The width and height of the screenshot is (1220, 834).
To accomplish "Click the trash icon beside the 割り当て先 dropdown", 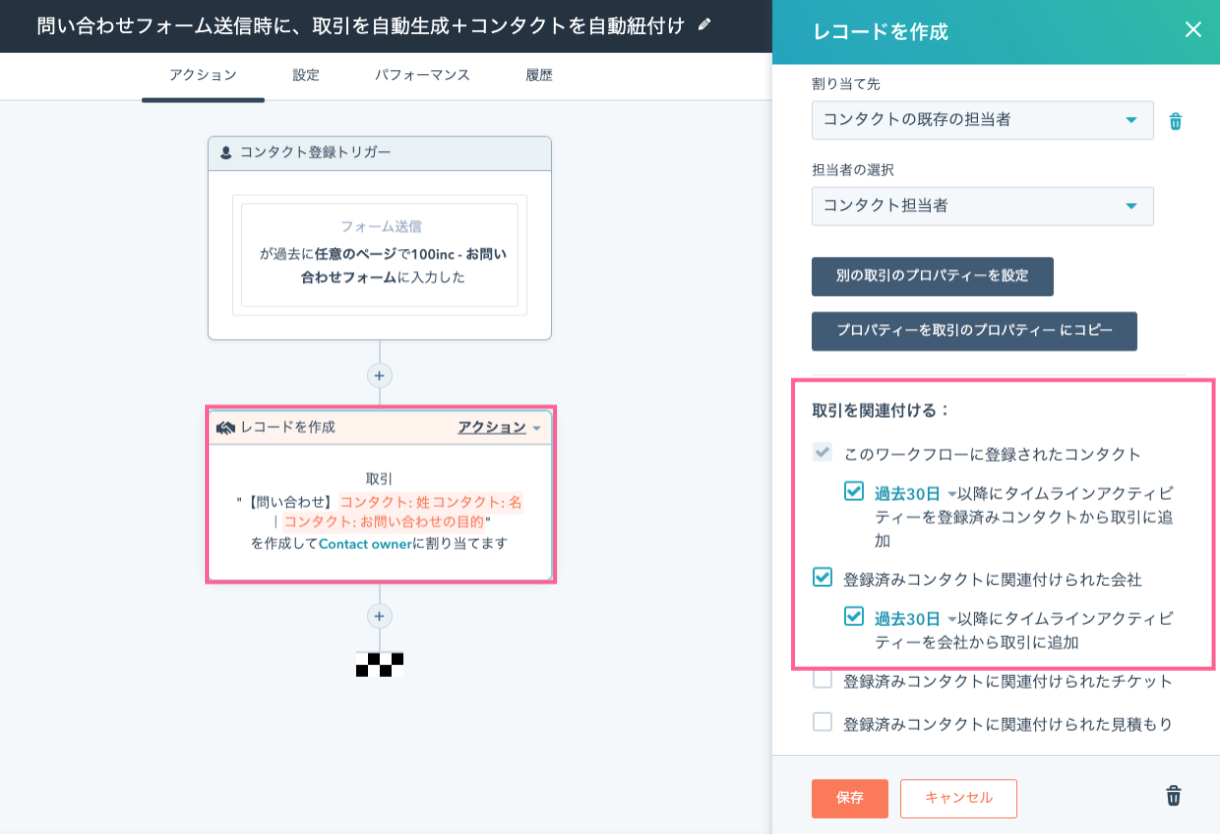I will click(x=1175, y=120).
